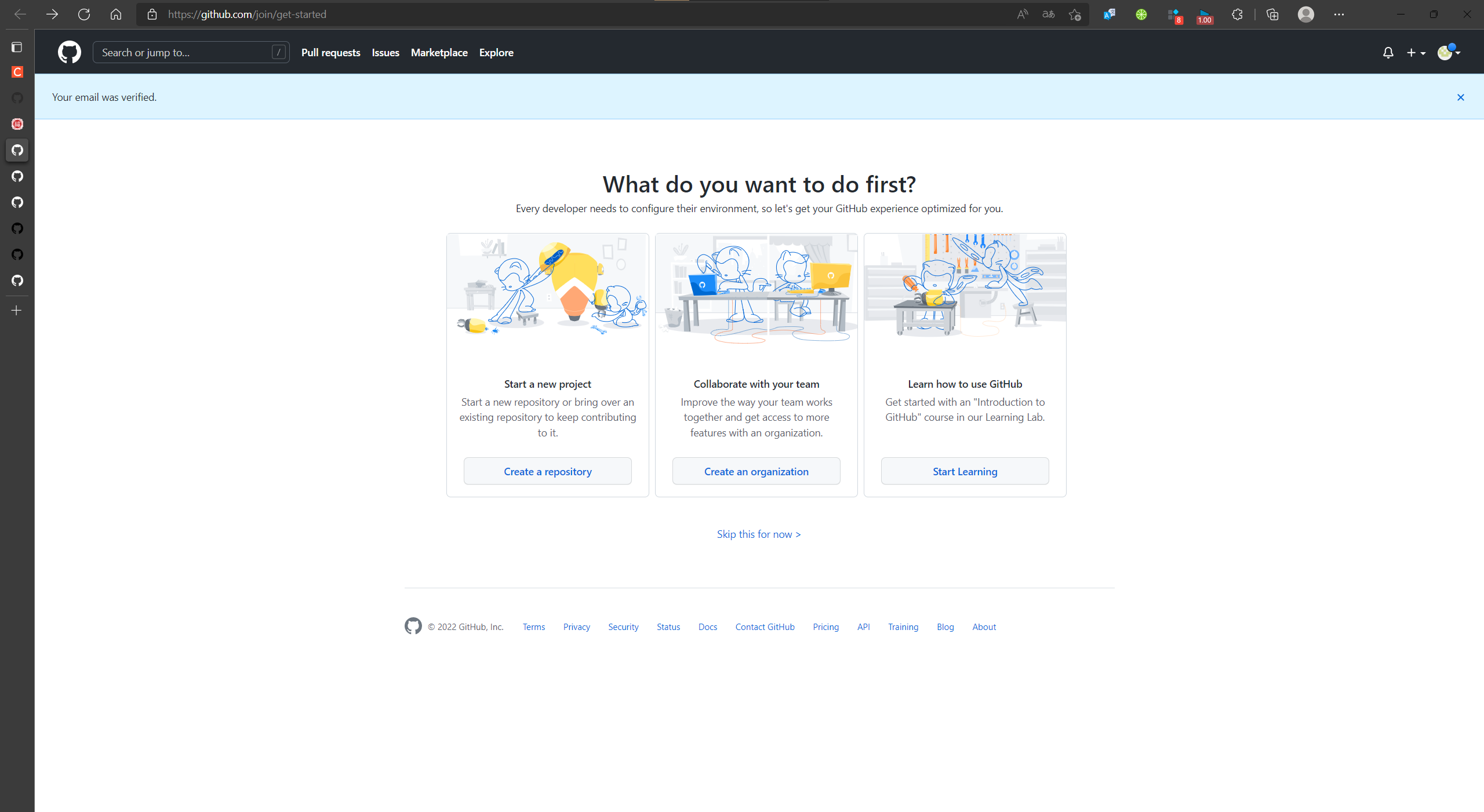Open the notifications bell
Screen dimensions: 1484x812
(1388, 53)
